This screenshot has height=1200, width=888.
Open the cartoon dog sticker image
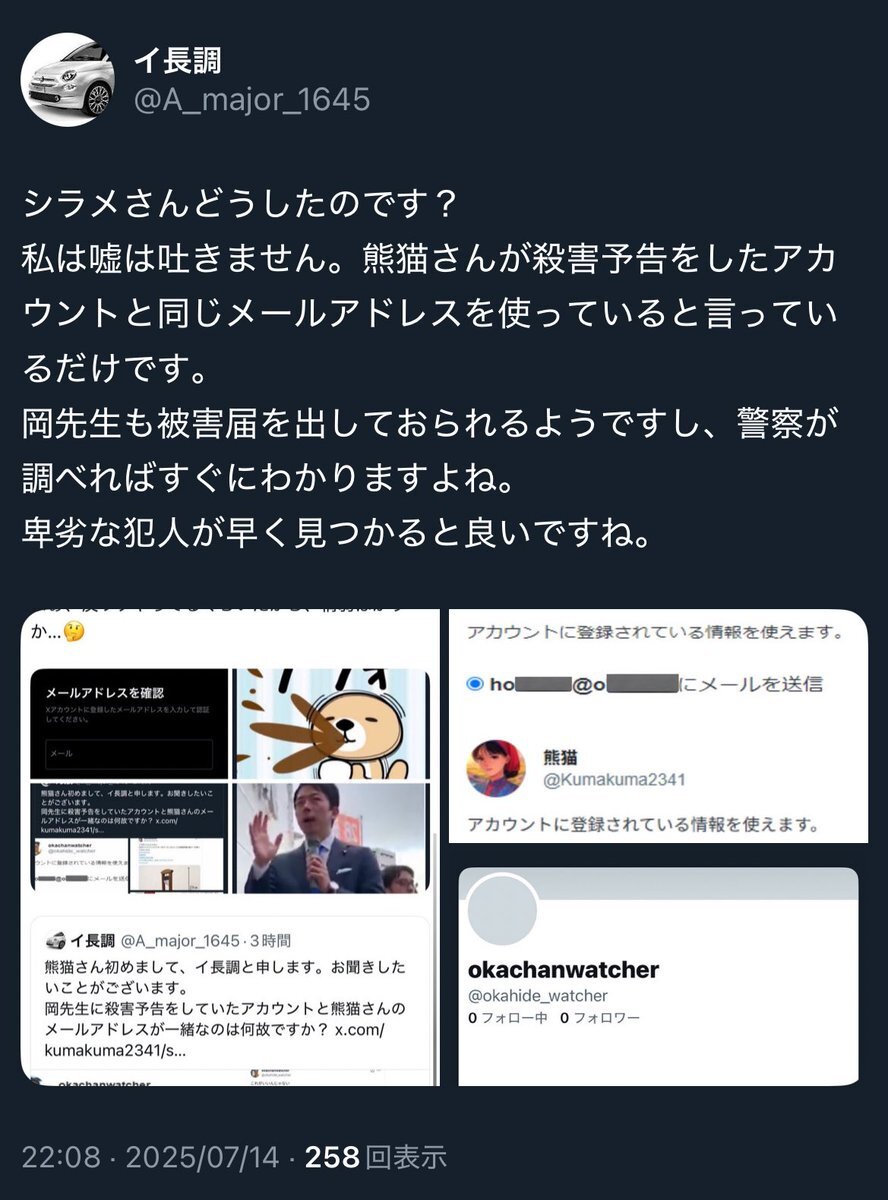click(x=330, y=724)
